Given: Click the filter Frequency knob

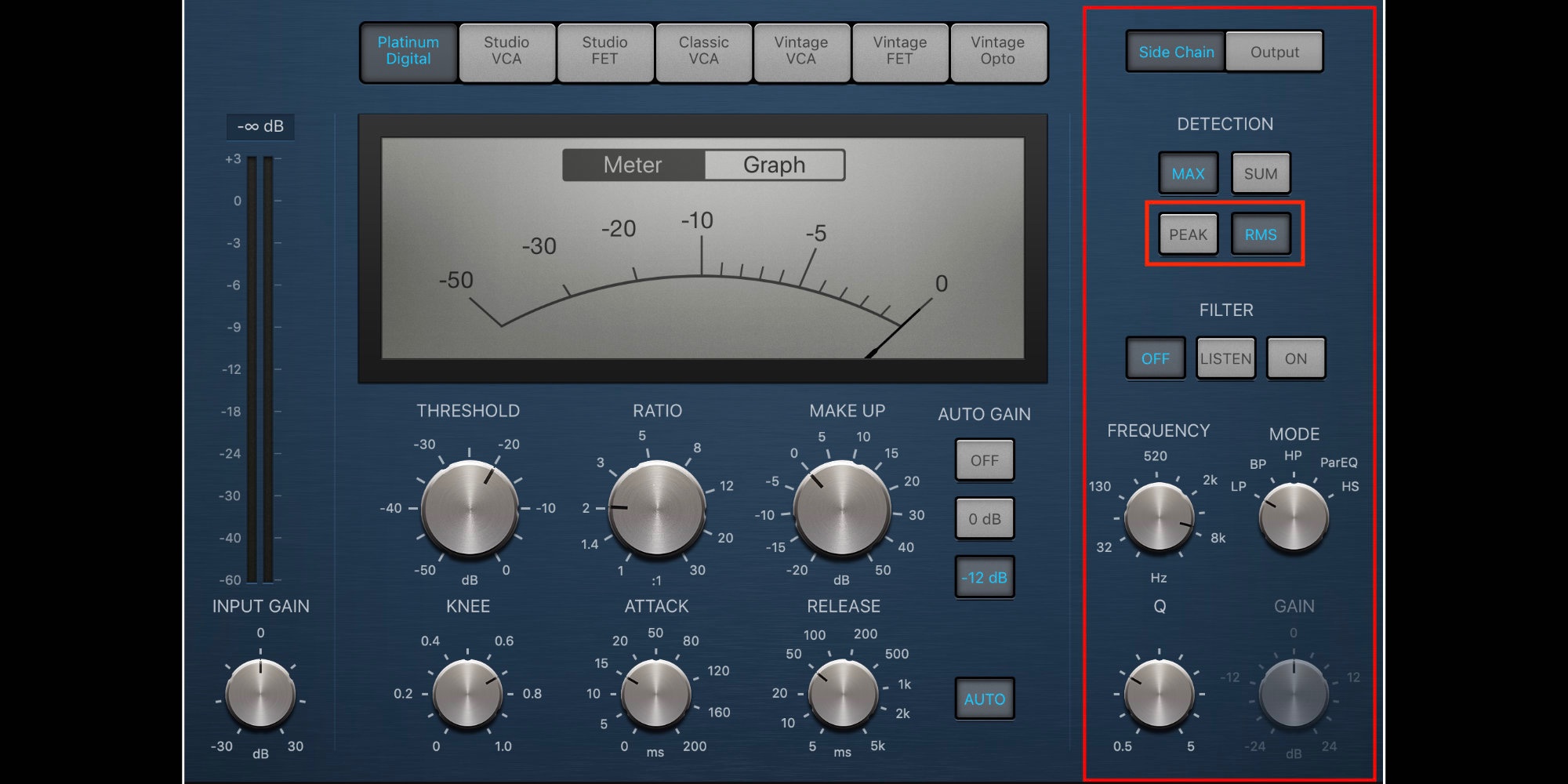Looking at the screenshot, I should (x=1159, y=517).
